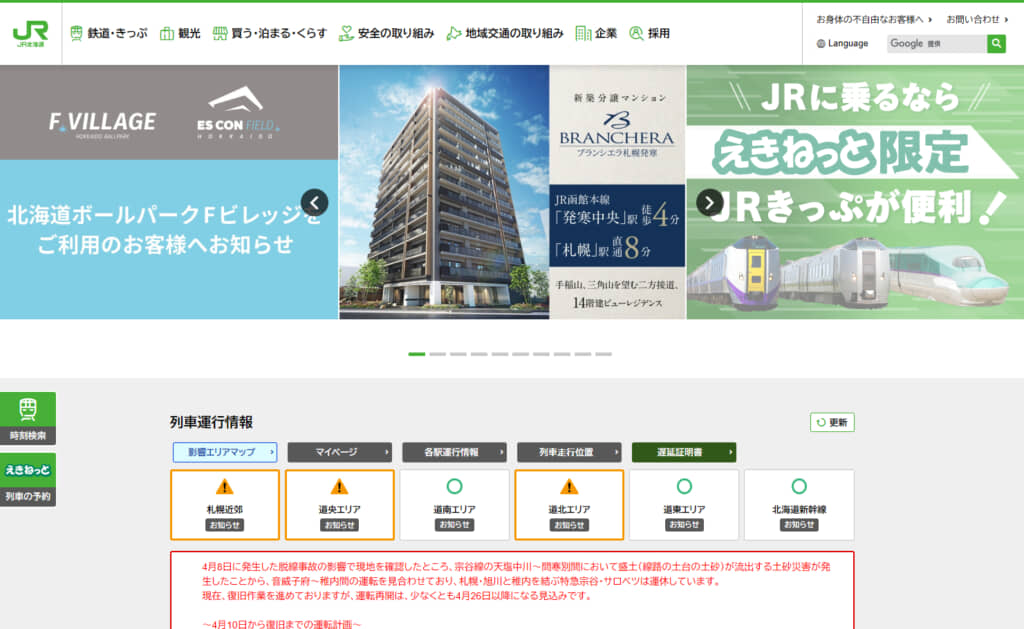Open the Language selector
The height and width of the screenshot is (629, 1024).
pyautogui.click(x=842, y=44)
